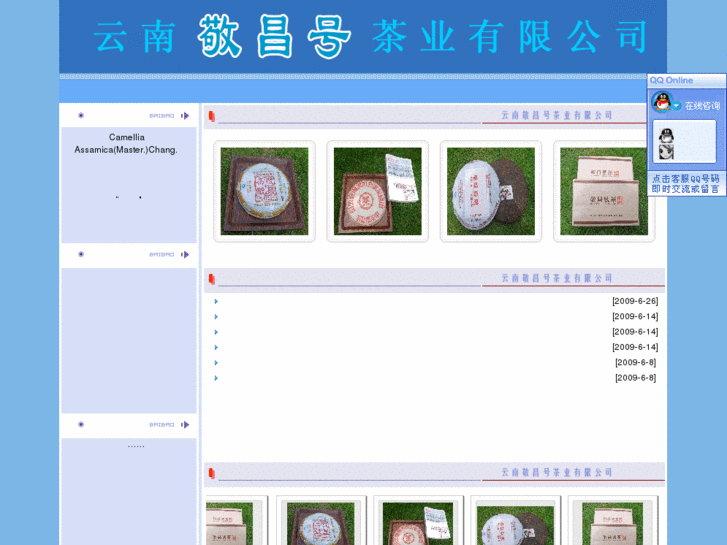Click the second QQ contact avatar icon
Image resolution: width=727 pixels, height=545 pixels.
pyautogui.click(x=666, y=152)
